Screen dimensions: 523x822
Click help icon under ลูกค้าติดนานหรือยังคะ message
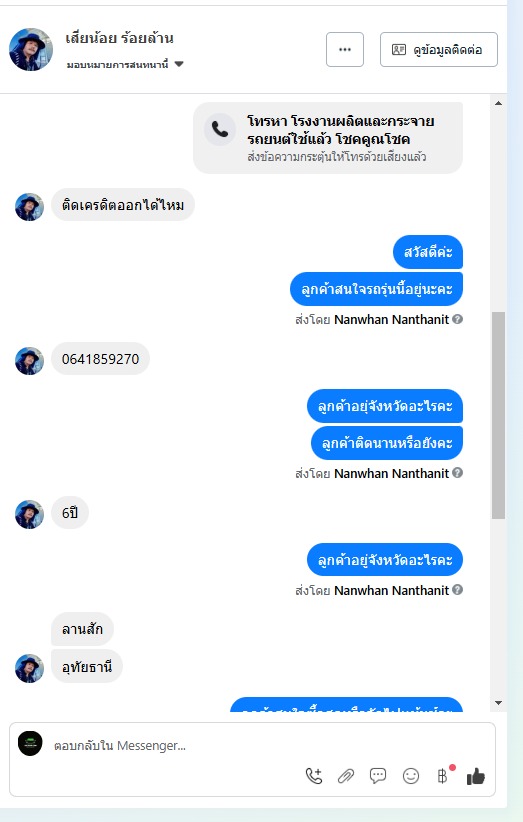(x=457, y=473)
